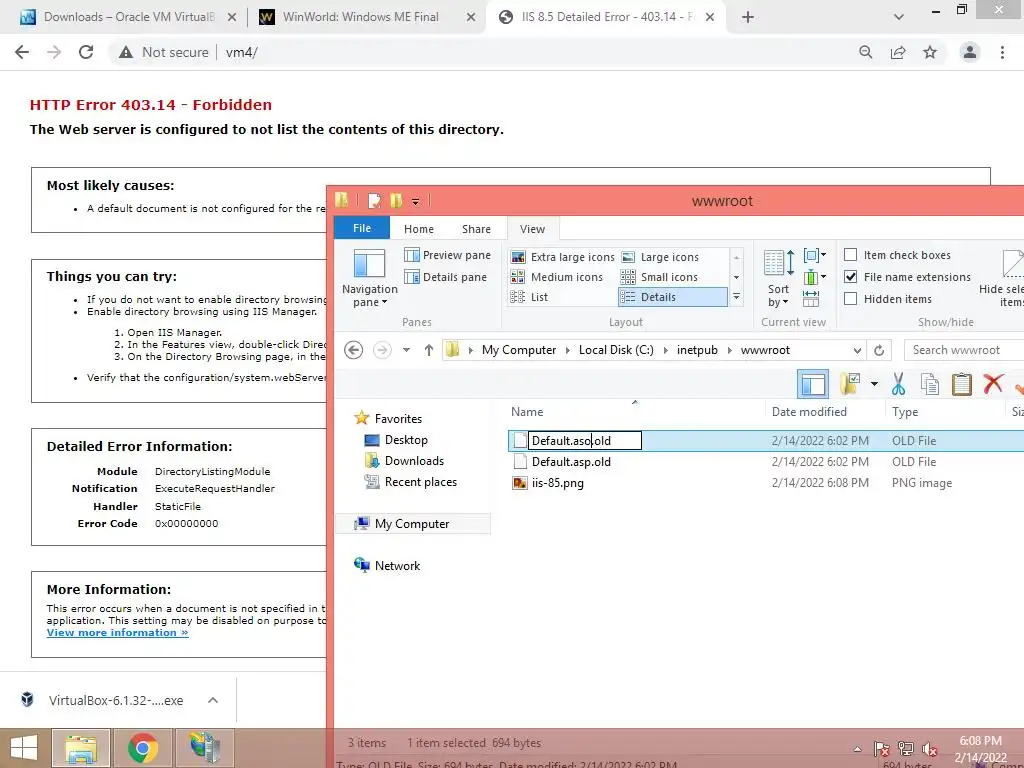The height and width of the screenshot is (768, 1024).
Task: Switch to the Share ribbon tab
Action: pos(476,229)
